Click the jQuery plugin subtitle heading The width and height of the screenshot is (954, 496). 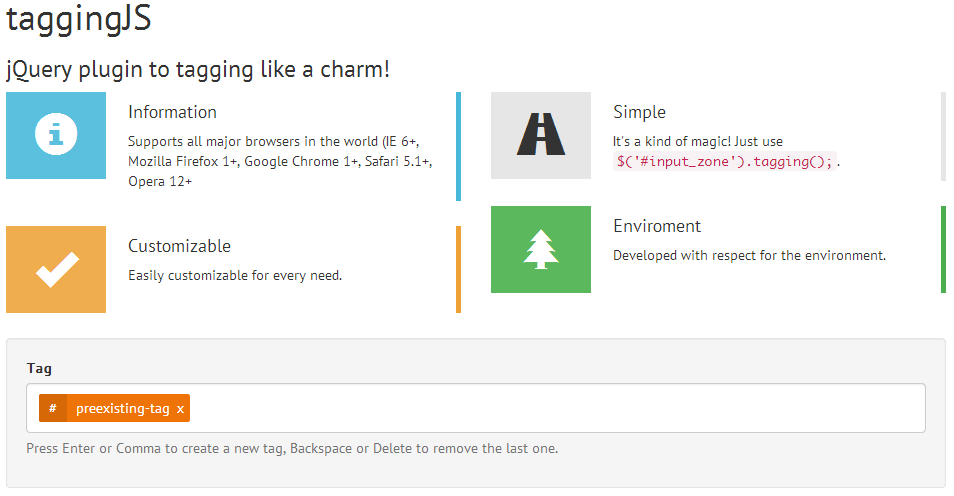198,69
